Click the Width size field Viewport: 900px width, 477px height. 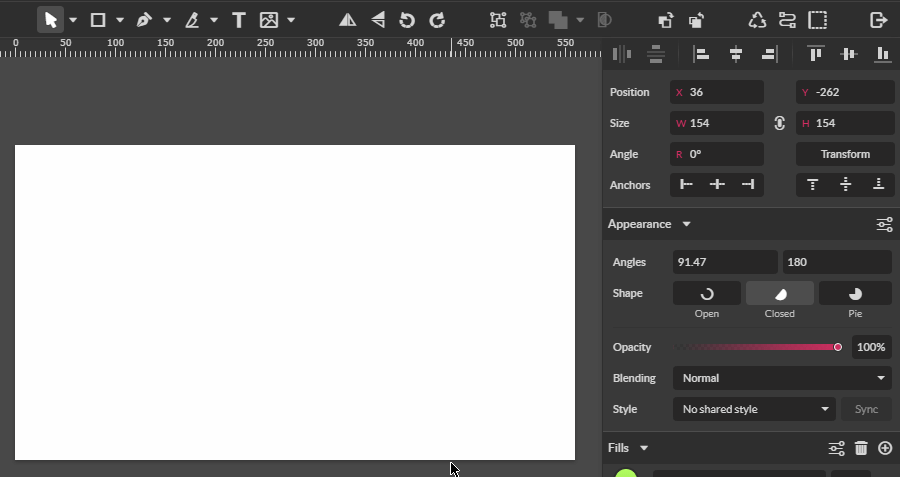tap(717, 123)
